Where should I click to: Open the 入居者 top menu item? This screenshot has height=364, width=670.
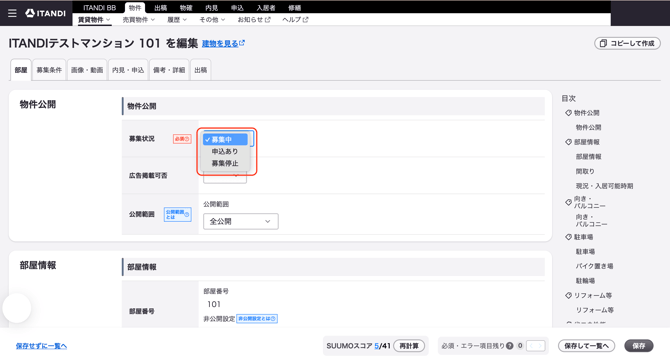pos(266,8)
